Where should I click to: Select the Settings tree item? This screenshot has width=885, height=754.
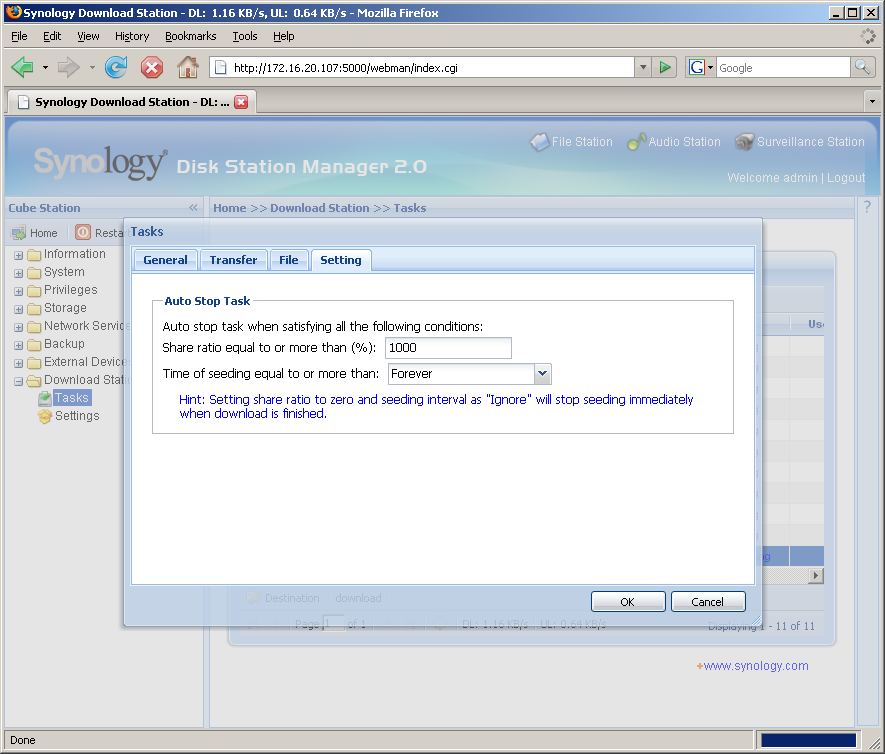(77, 416)
